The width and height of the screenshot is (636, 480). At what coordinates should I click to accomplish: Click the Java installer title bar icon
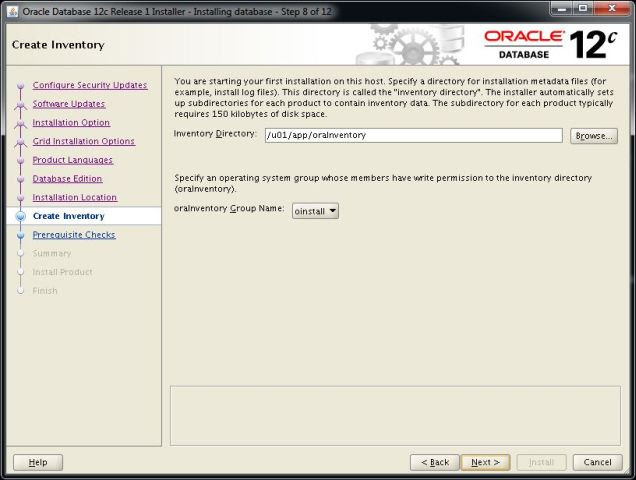point(13,11)
